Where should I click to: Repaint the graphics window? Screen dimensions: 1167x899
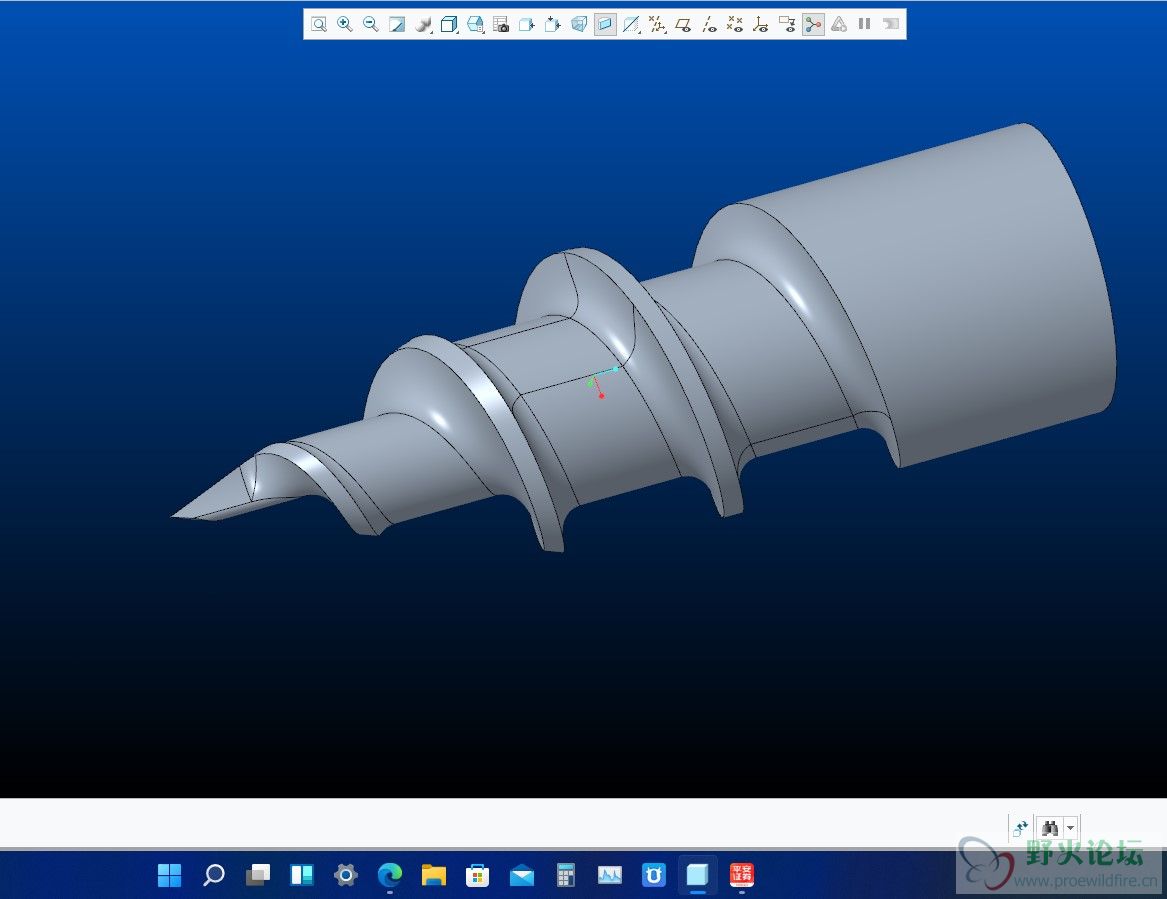[397, 25]
